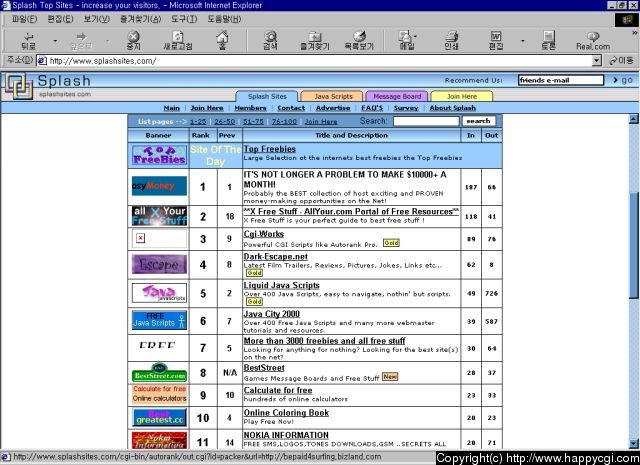Click the Refresh page button
Image resolution: width=640 pixels, height=465 pixels.
click(178, 41)
